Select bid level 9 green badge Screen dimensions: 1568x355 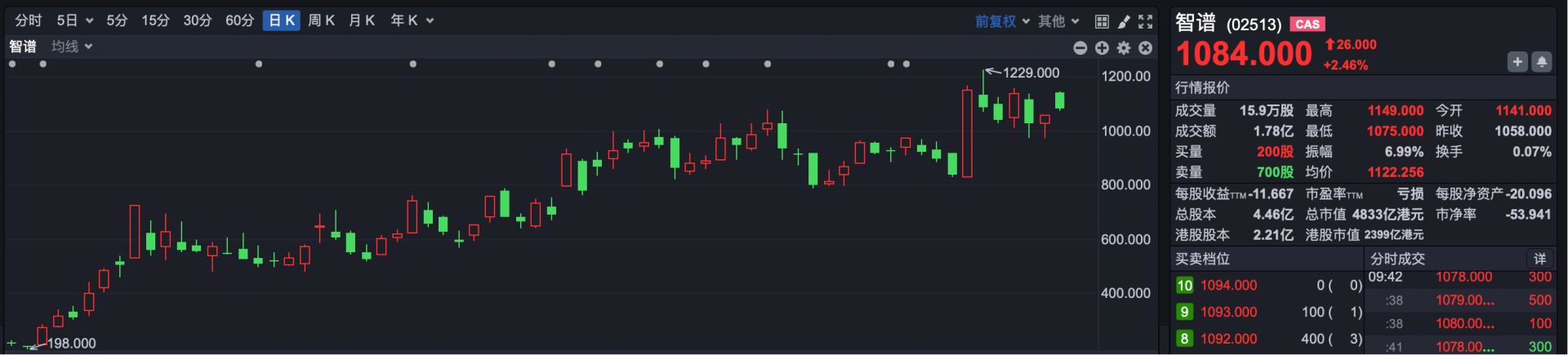click(x=1184, y=312)
